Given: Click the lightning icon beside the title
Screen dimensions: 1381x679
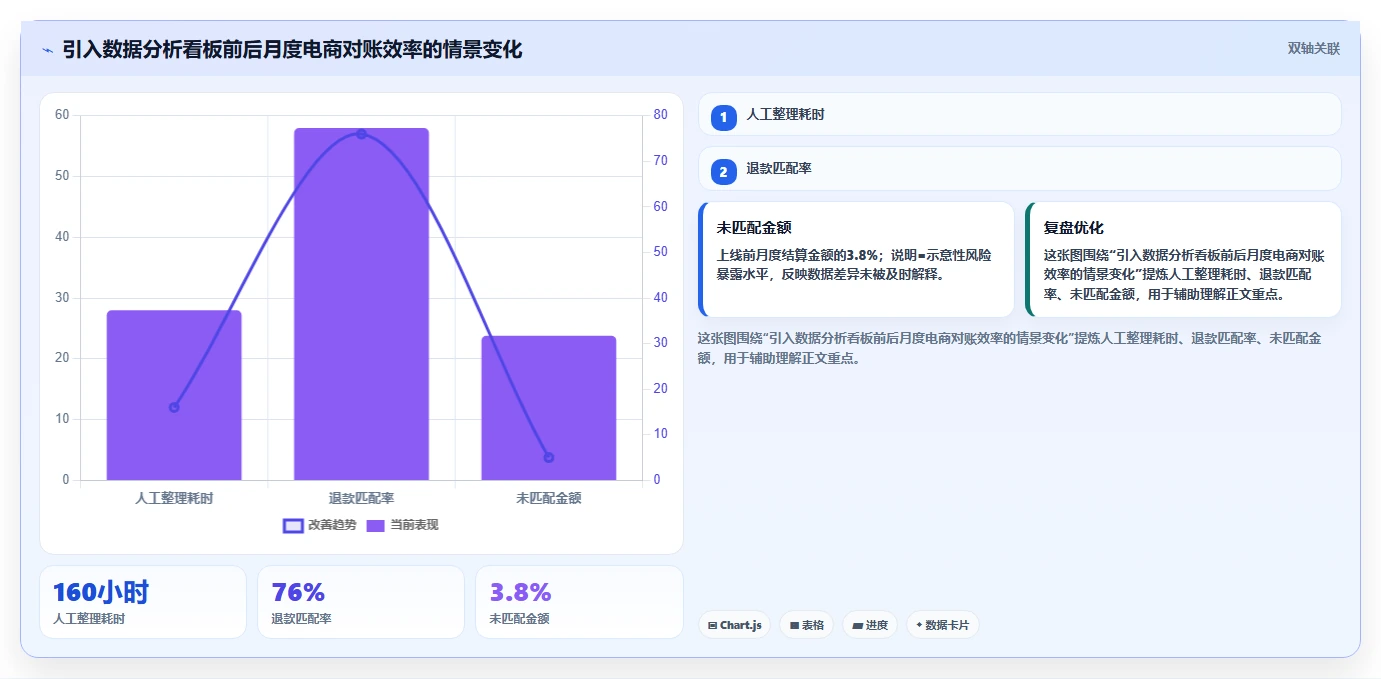Looking at the screenshot, I should (x=47, y=50).
